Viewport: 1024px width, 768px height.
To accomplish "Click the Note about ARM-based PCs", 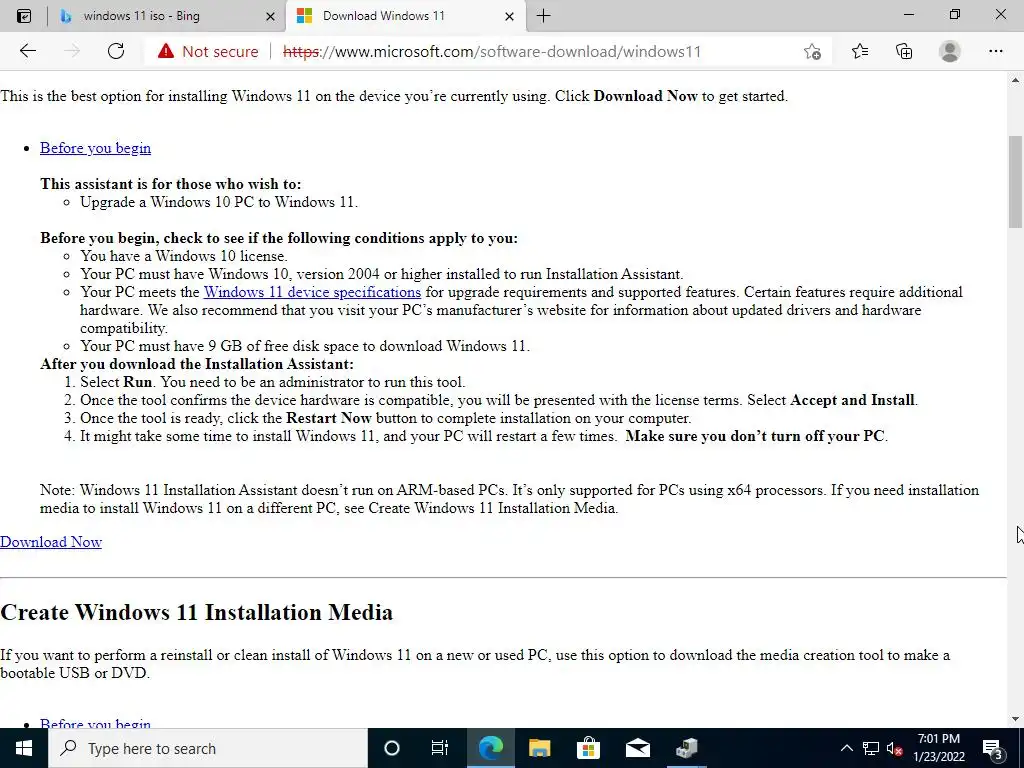I will coord(509,499).
